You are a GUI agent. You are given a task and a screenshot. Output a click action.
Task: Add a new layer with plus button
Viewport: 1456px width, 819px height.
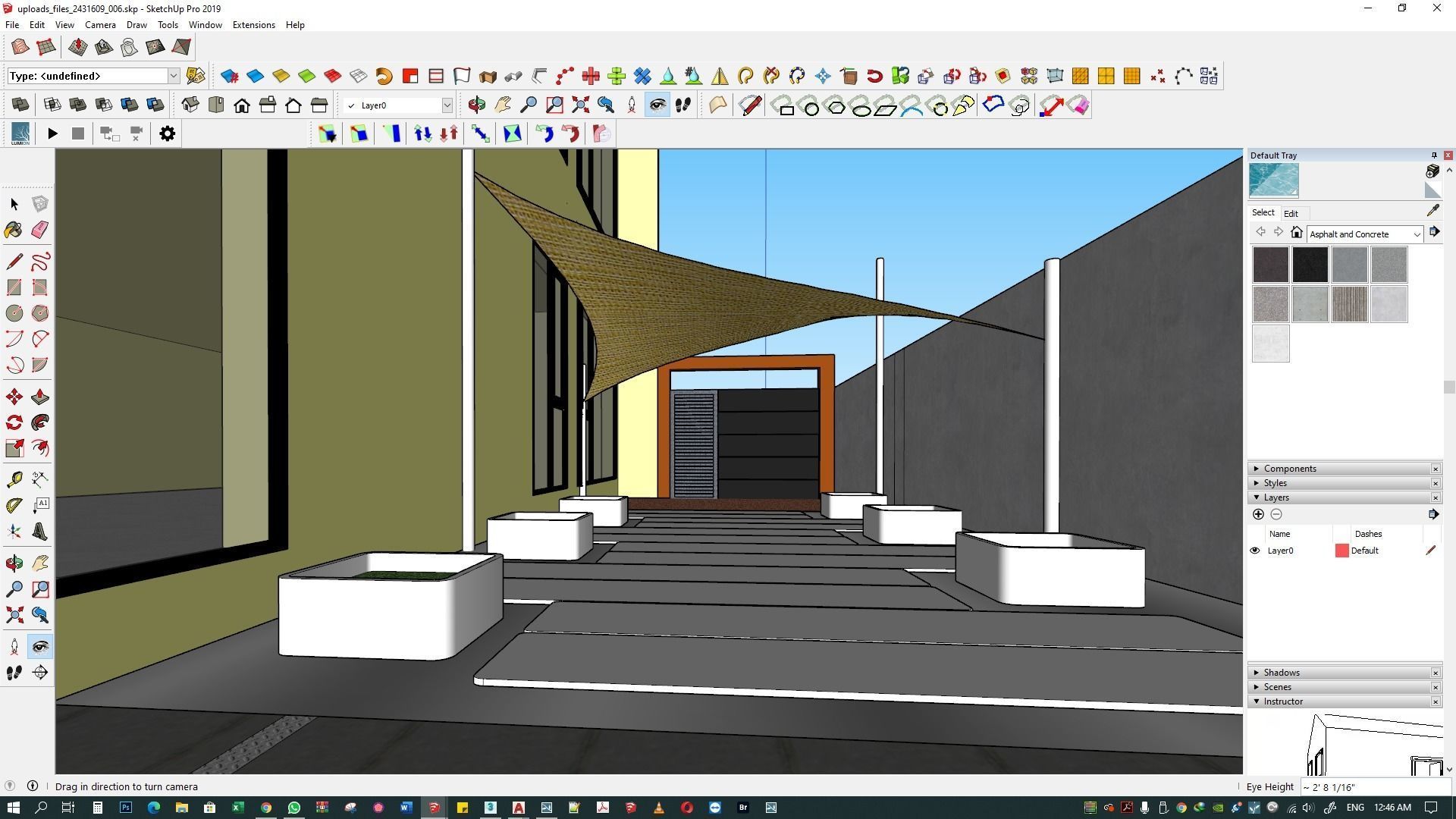[x=1258, y=515]
